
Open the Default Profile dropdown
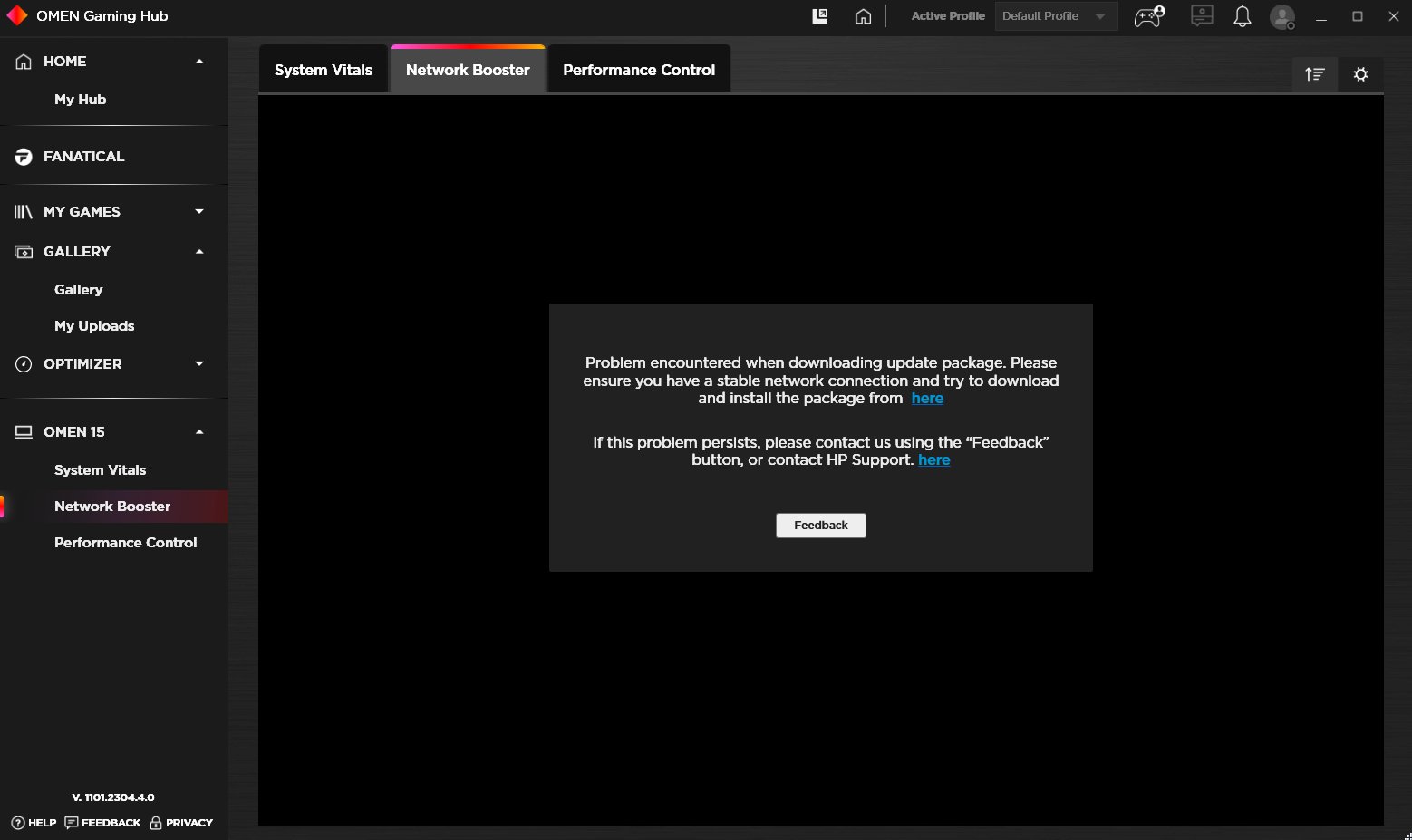pos(1055,15)
